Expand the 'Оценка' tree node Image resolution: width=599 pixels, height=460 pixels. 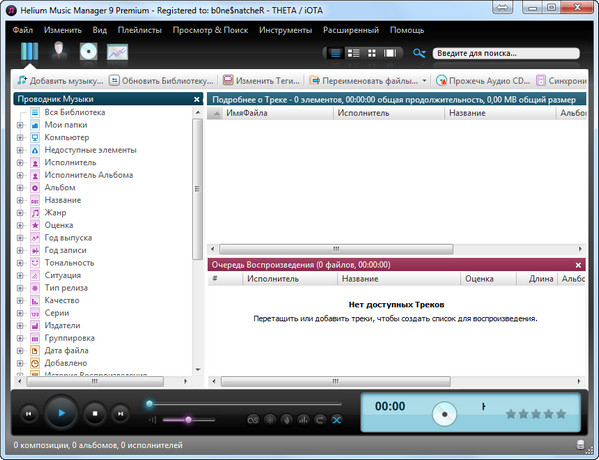20,225
